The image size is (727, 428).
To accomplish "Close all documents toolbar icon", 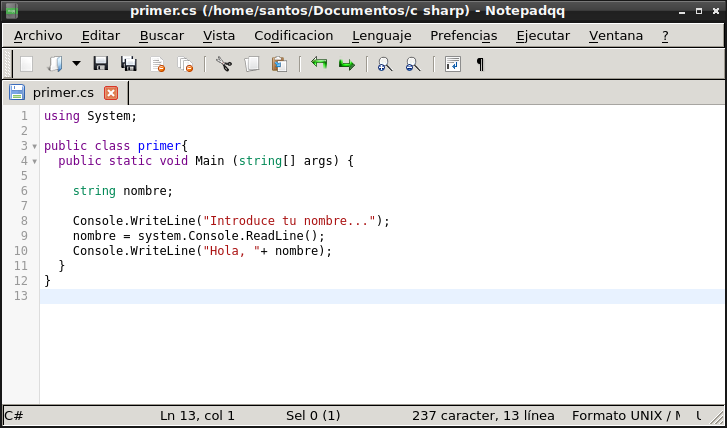I will tap(185, 64).
